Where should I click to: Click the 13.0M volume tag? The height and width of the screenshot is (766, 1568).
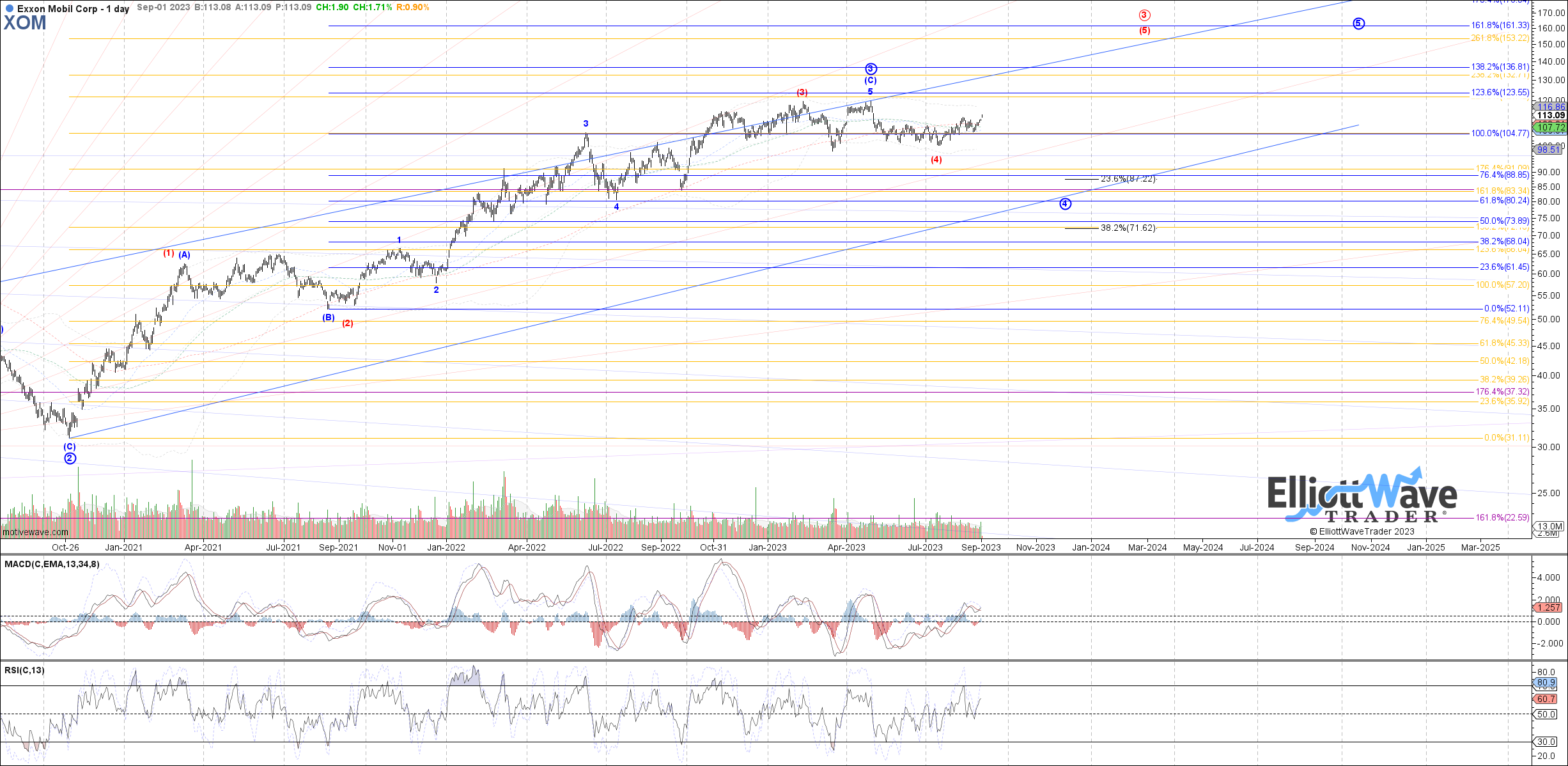coord(1550,527)
